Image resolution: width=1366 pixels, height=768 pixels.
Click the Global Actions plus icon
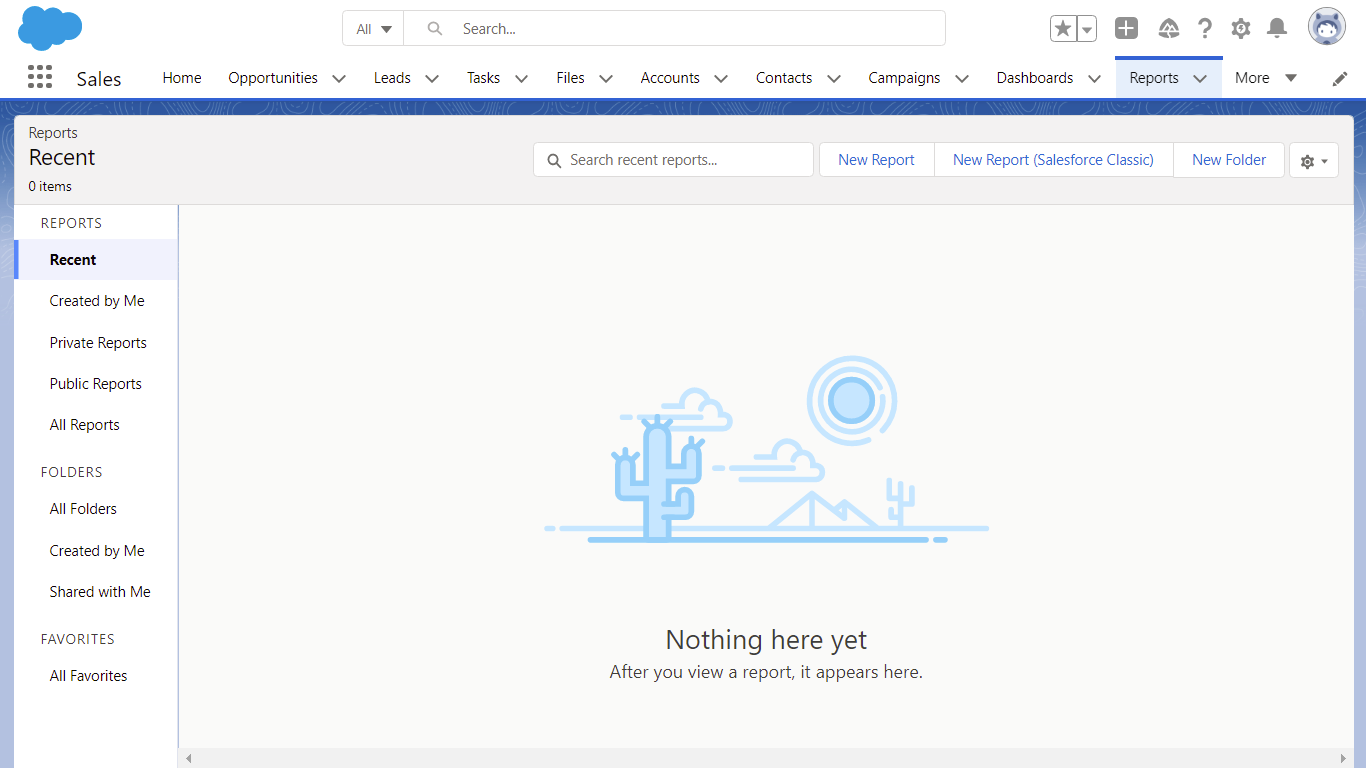pos(1126,28)
